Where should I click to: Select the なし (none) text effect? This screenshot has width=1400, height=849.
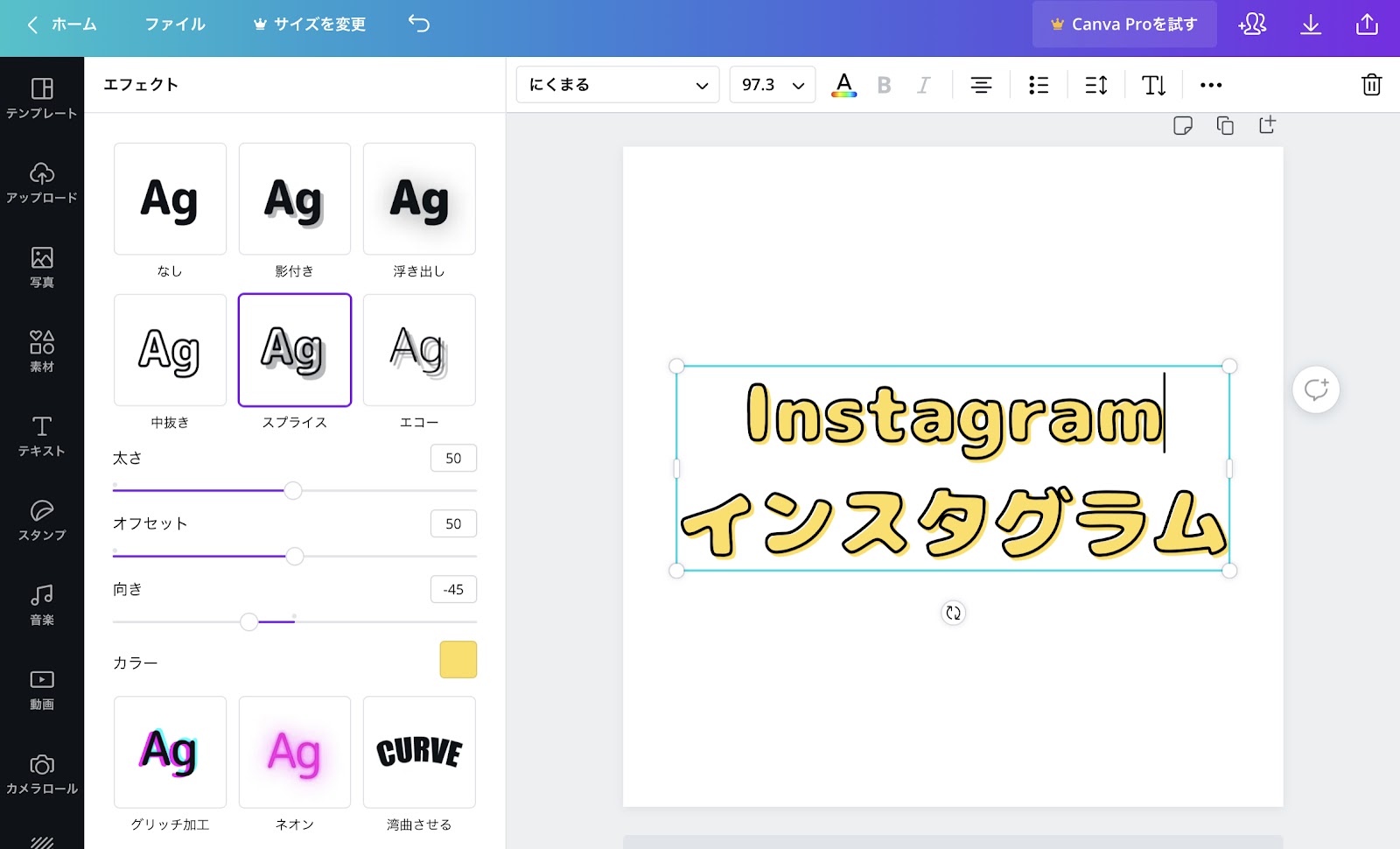(170, 200)
